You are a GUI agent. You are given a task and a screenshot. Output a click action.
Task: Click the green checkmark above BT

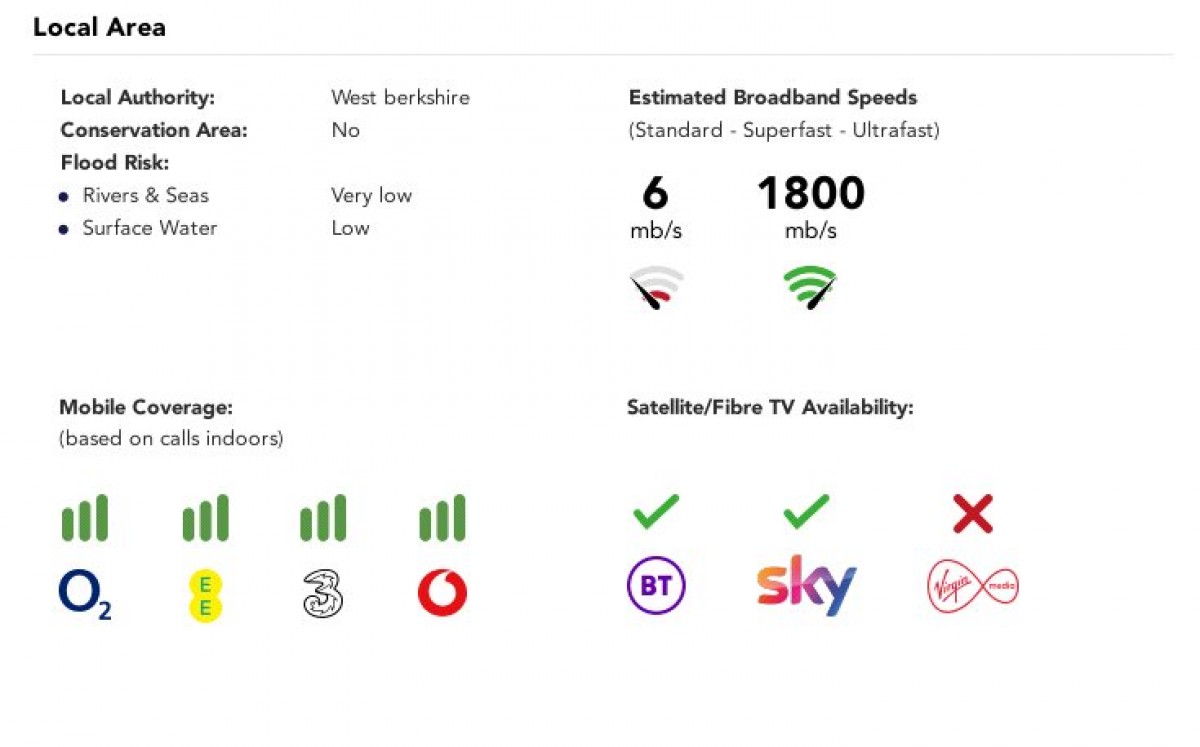[656, 512]
